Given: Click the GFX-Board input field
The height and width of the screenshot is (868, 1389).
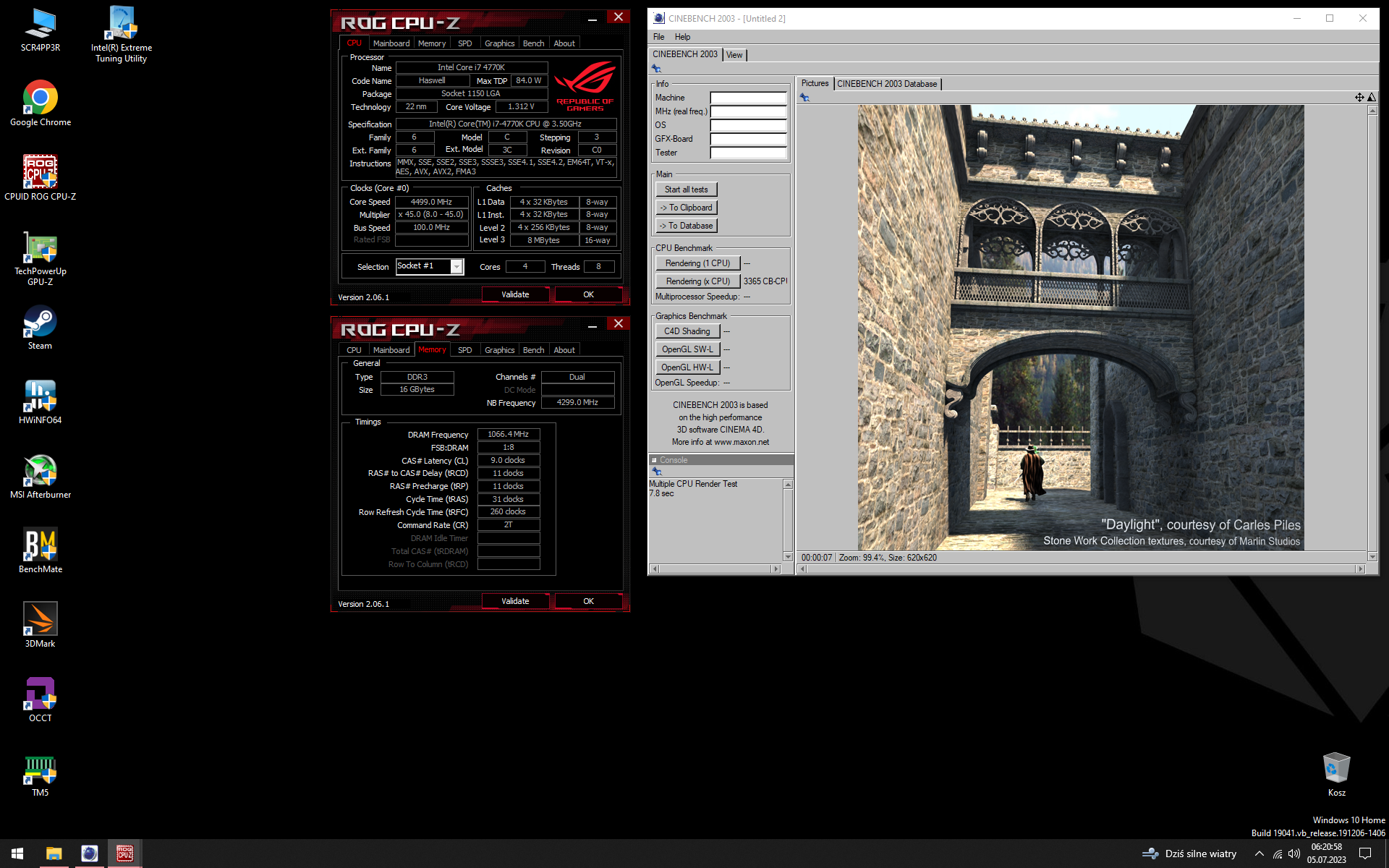Looking at the screenshot, I should point(748,139).
